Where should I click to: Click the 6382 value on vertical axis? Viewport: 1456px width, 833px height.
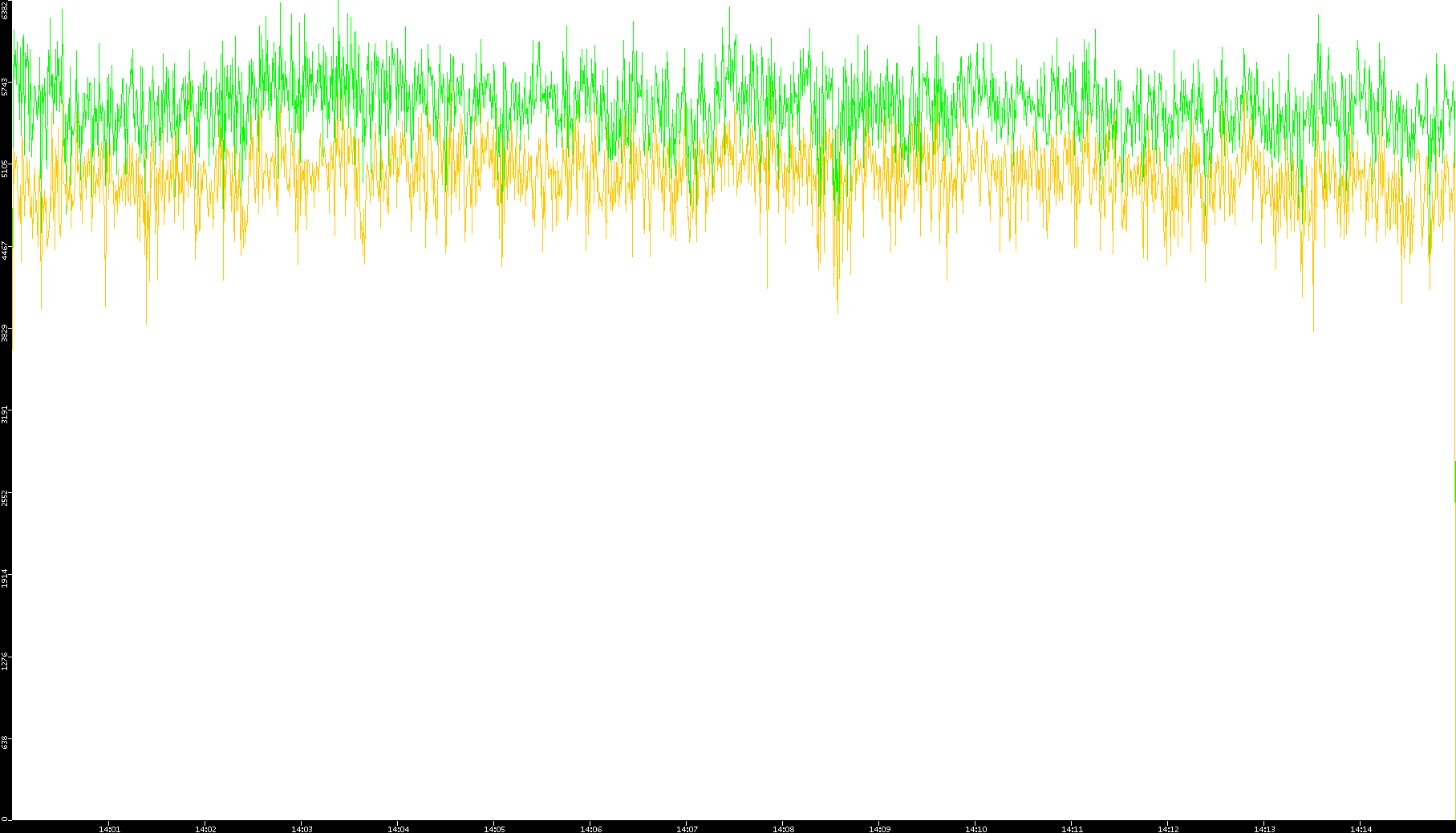5,10
